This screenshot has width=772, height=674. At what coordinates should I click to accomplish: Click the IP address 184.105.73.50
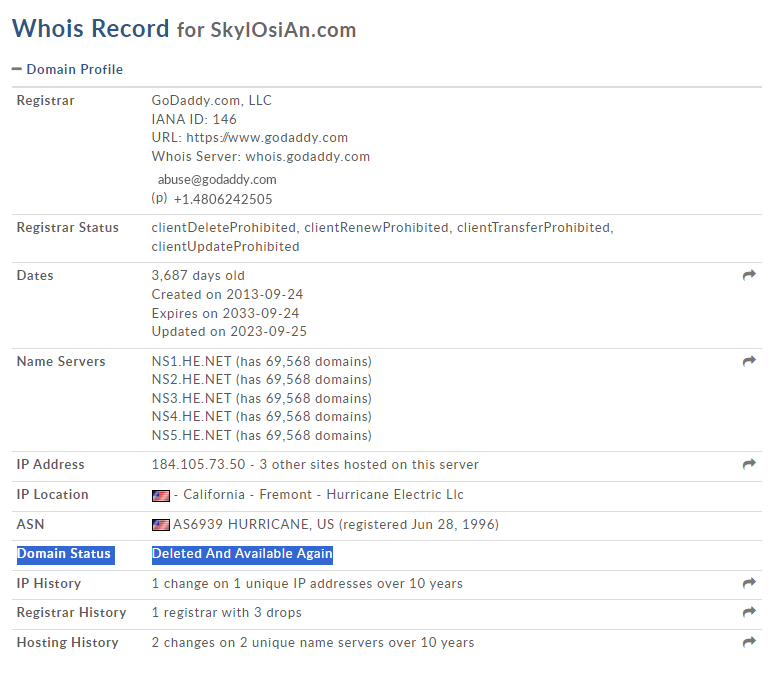[x=198, y=464]
